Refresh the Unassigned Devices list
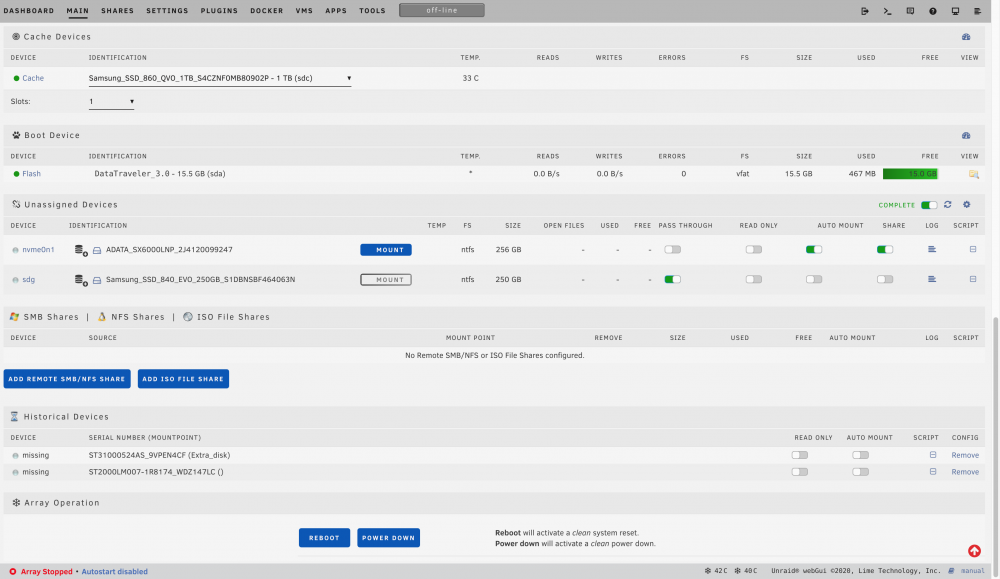 pyautogui.click(x=948, y=205)
